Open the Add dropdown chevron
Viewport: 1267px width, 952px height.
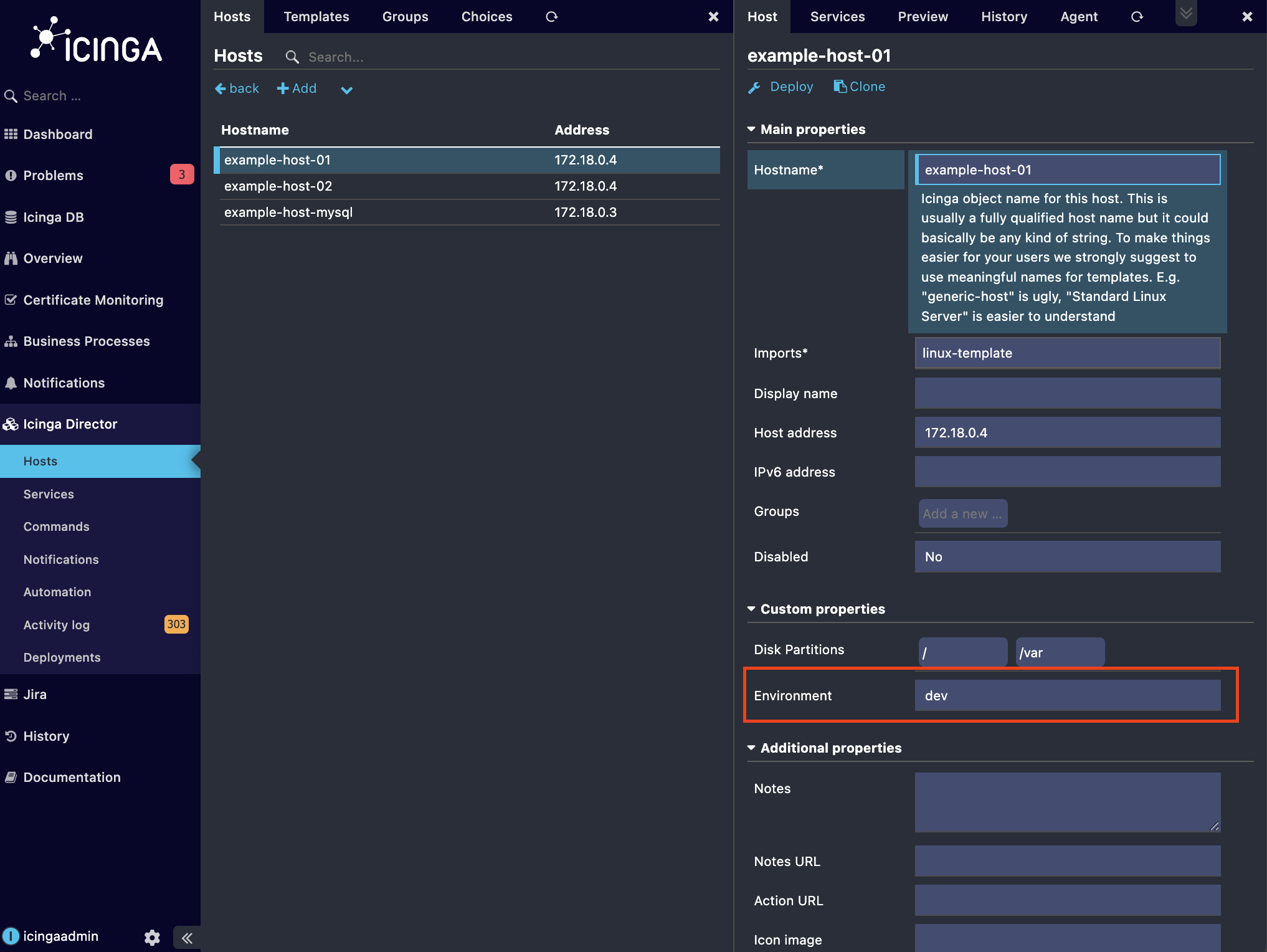coord(347,90)
